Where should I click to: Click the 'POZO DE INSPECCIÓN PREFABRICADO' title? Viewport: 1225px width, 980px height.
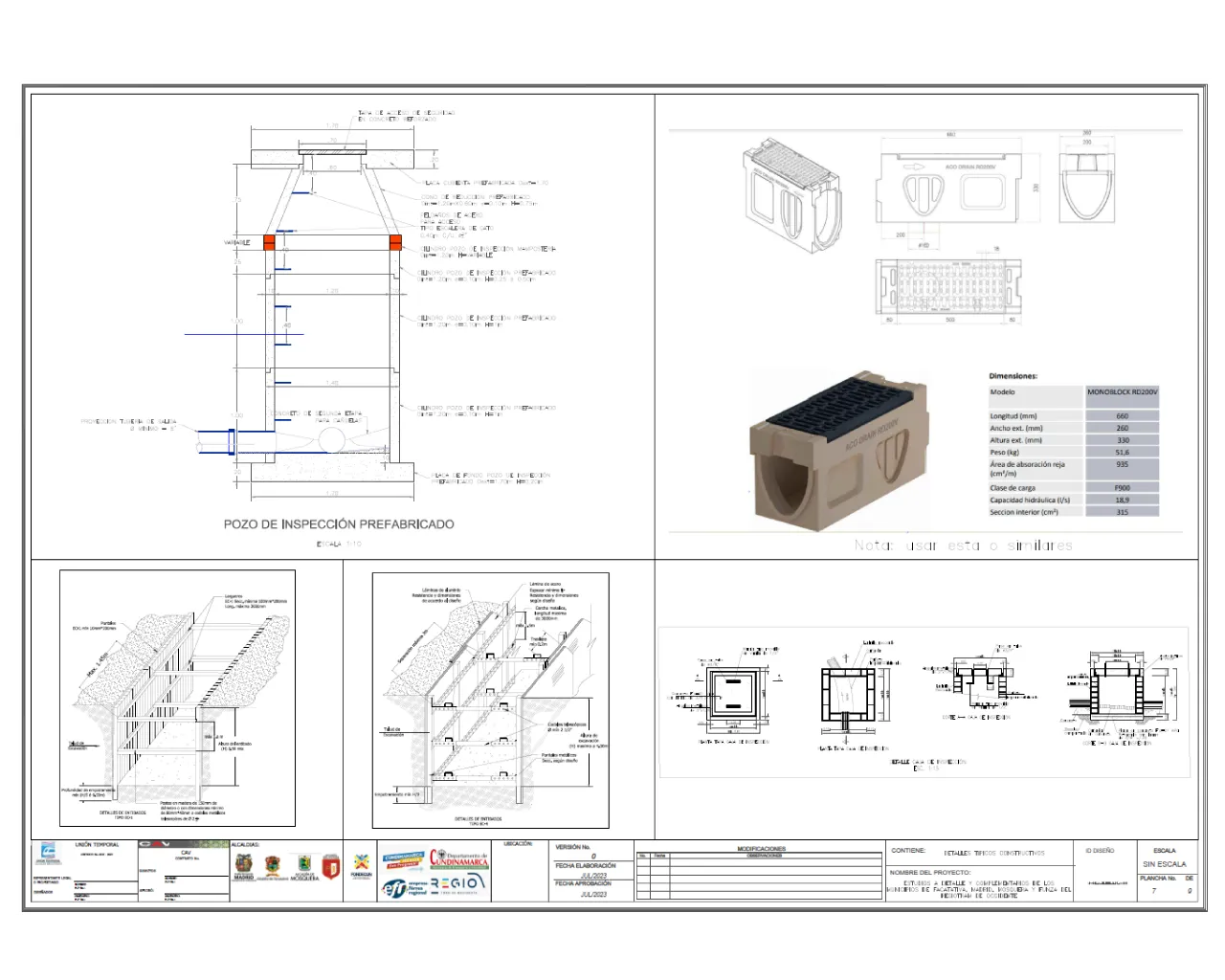pos(339,524)
